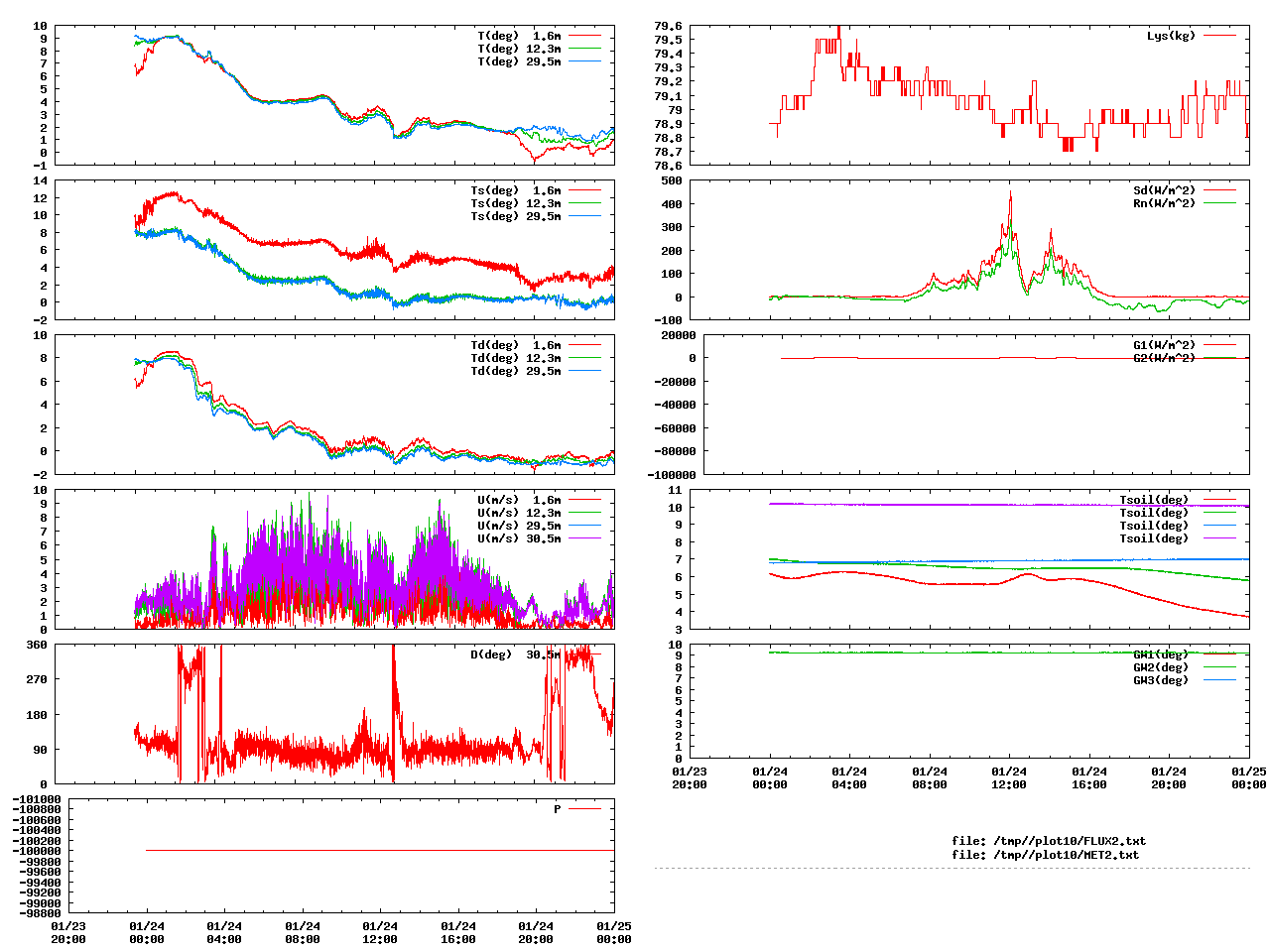The image size is (1270, 952).
Task: Click the U(m/s) 30.5m legend entry
Action: tap(519, 538)
